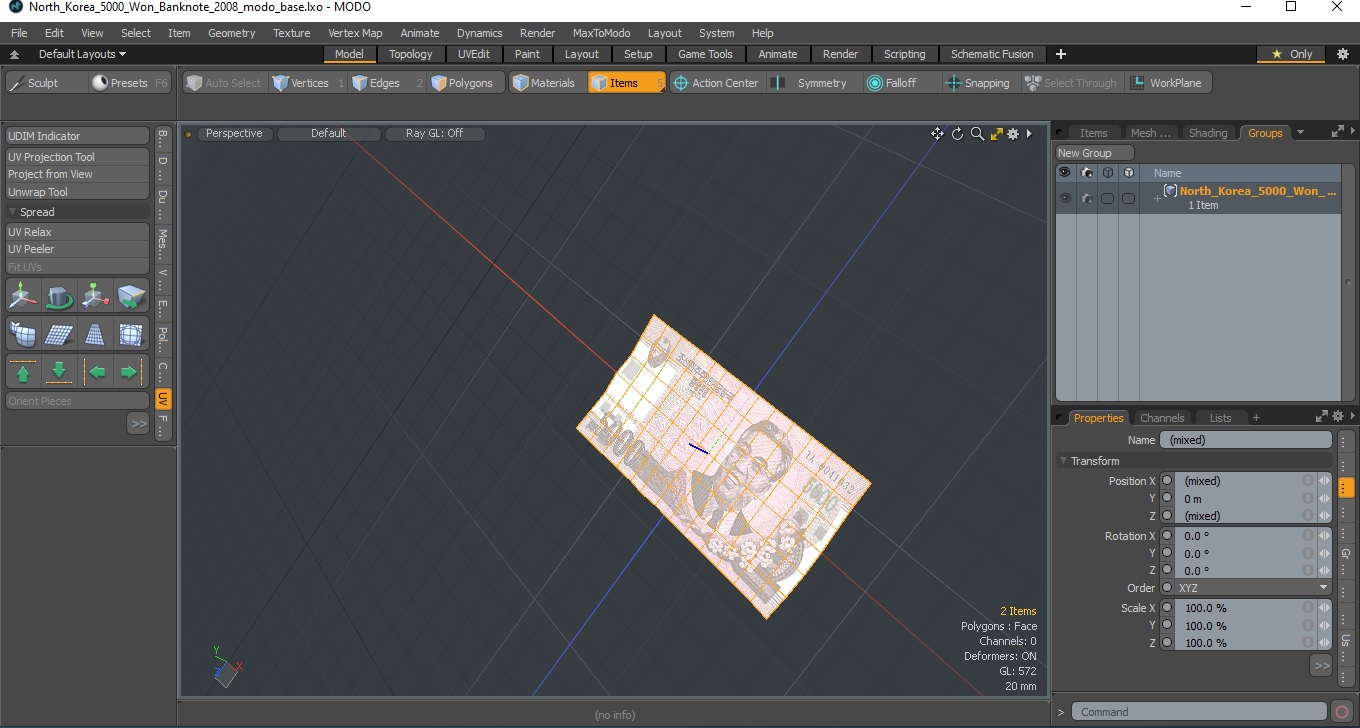Toggle render camera of North_Korea group

tap(1086, 198)
